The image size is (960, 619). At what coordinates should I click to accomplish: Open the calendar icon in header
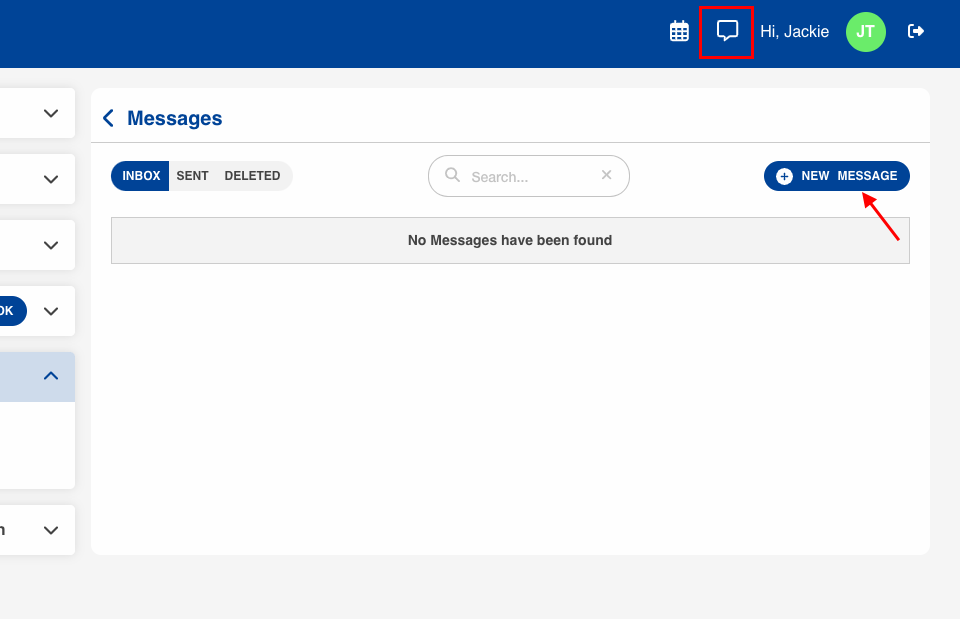coord(679,31)
